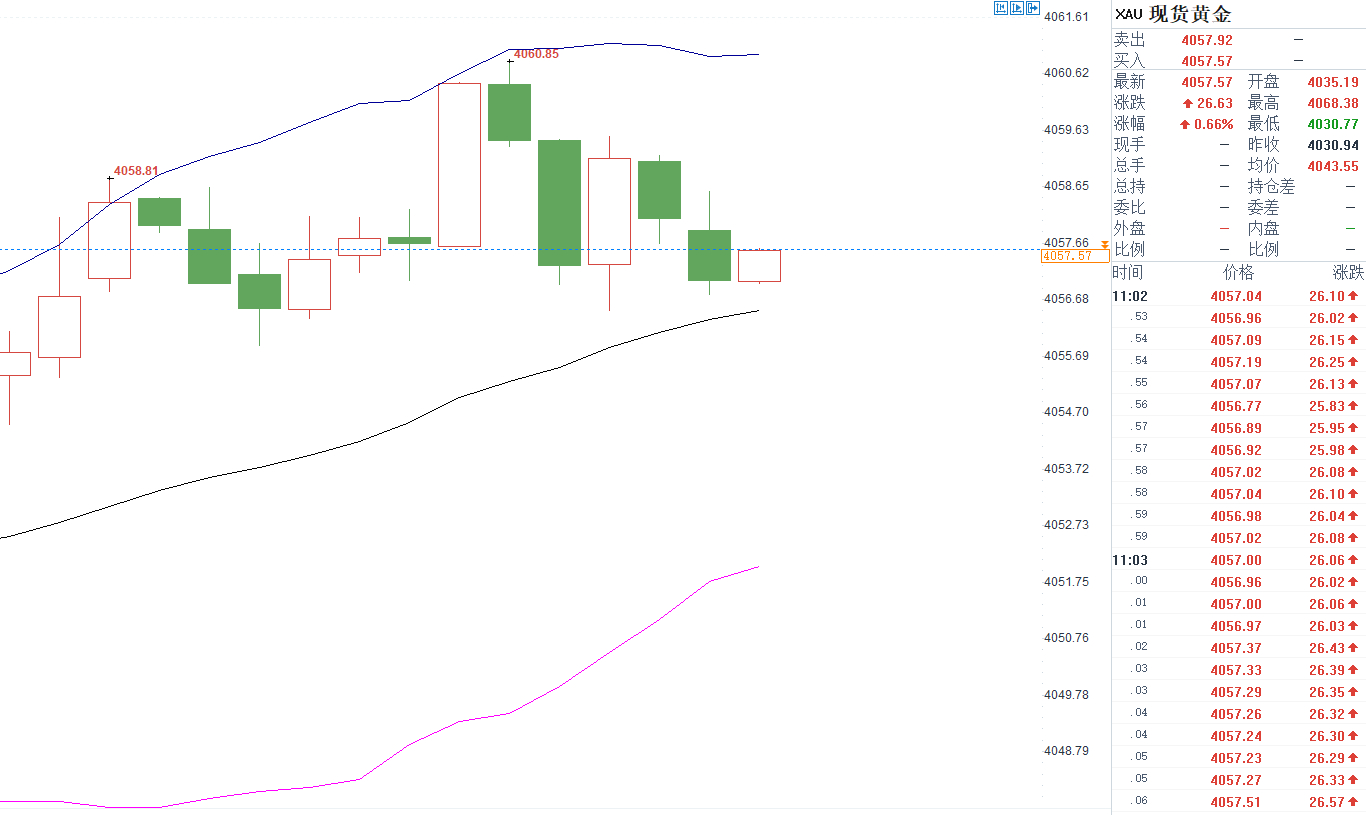Click the 时间 column header
The height and width of the screenshot is (815, 1366).
pos(1128,273)
